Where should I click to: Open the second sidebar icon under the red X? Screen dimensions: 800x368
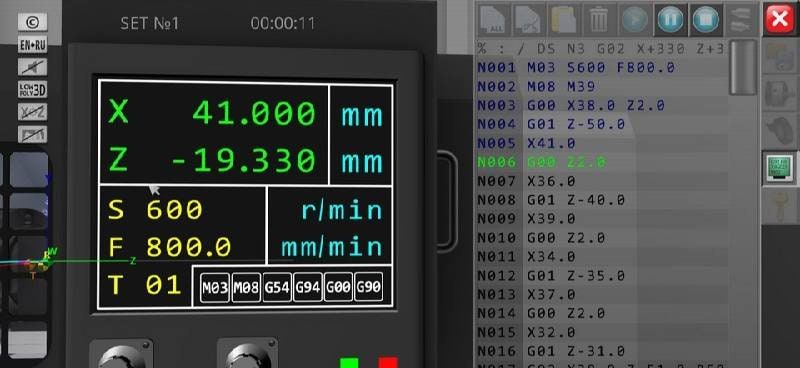pyautogui.click(x=780, y=93)
